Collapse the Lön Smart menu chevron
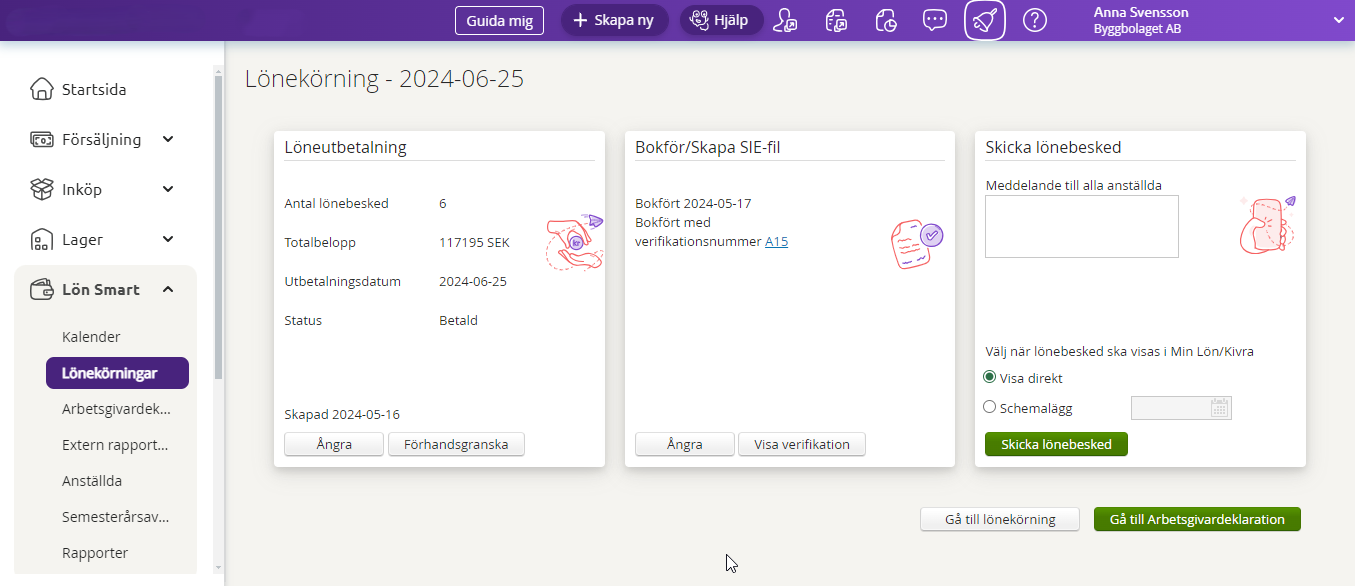1355x586 pixels. click(x=168, y=289)
